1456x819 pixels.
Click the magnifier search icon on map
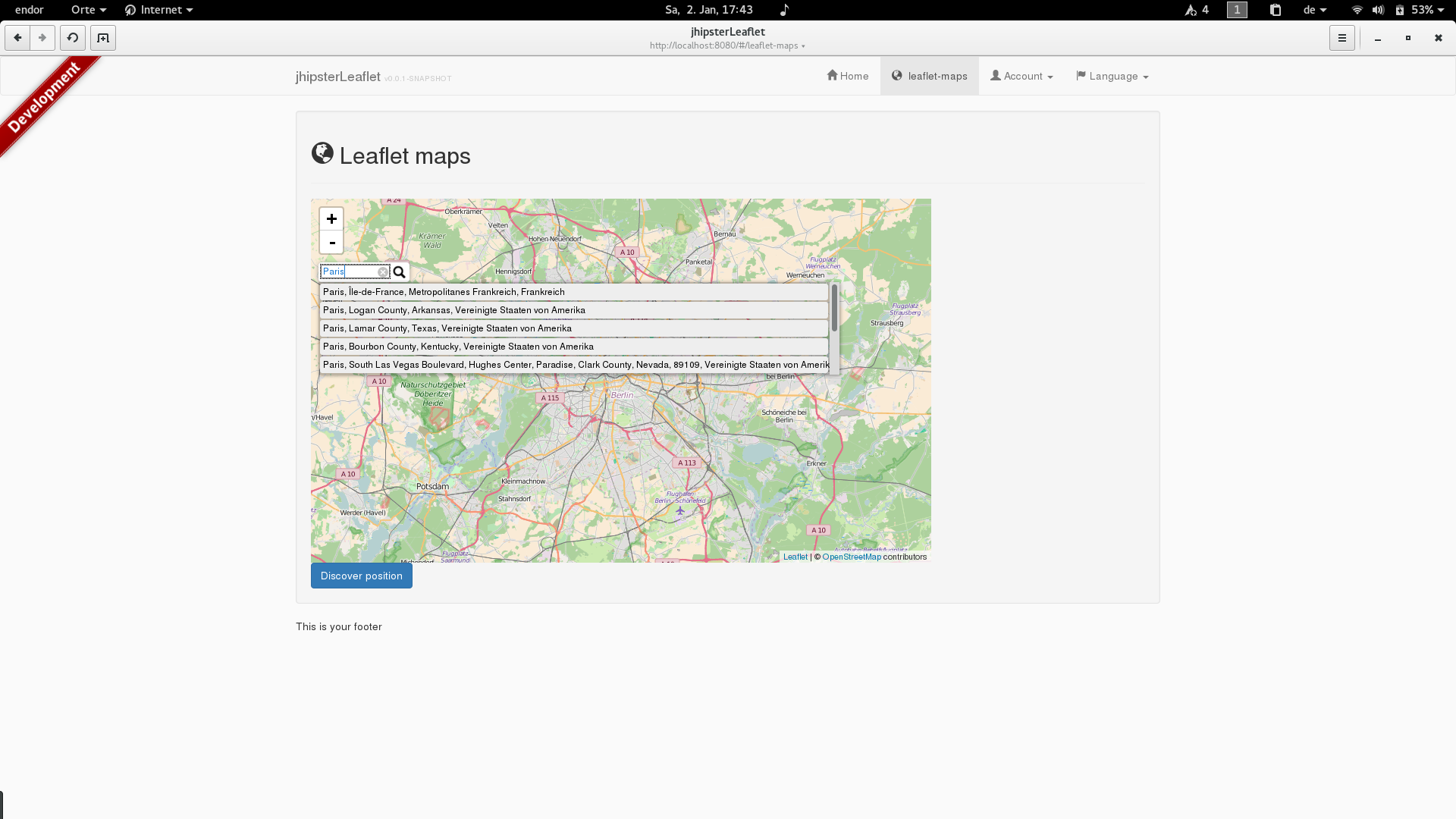[400, 272]
